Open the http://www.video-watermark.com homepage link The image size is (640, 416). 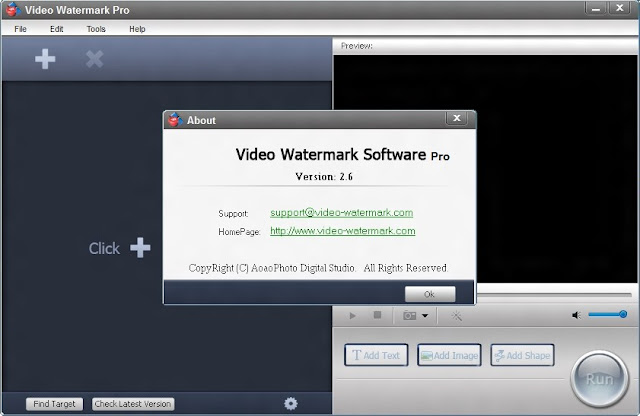click(343, 231)
